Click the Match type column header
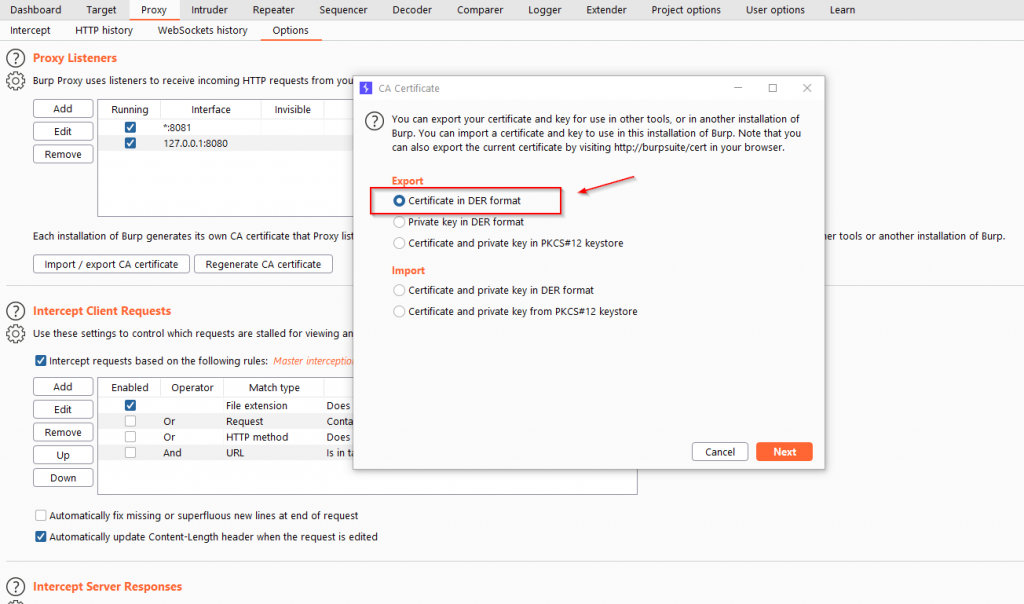The image size is (1024, 604). 274,387
